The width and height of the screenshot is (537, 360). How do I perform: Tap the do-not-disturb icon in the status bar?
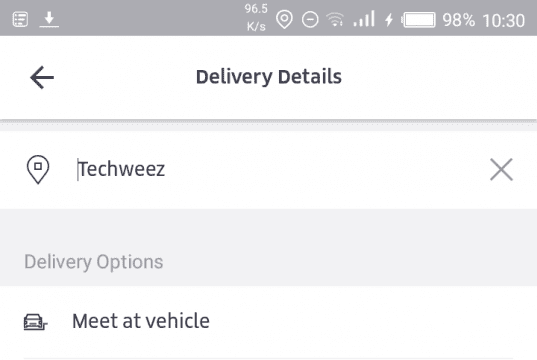coord(310,19)
